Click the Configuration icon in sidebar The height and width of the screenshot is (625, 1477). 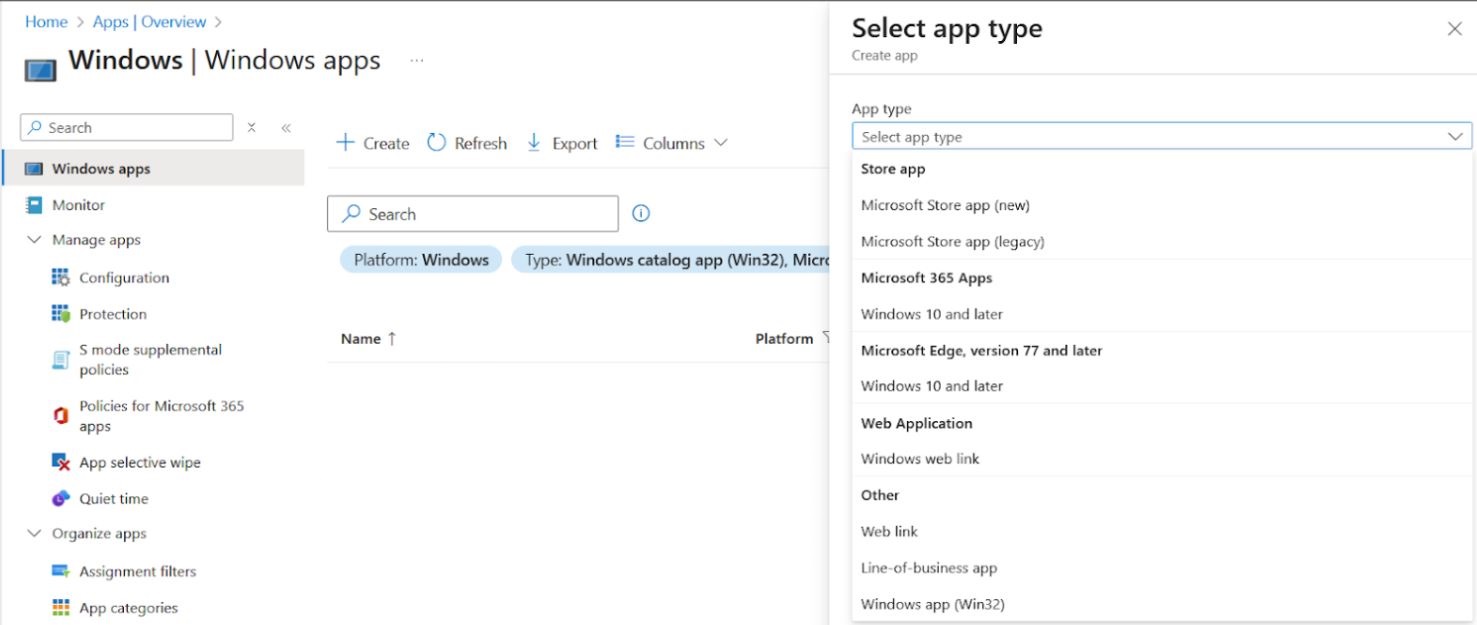point(61,278)
